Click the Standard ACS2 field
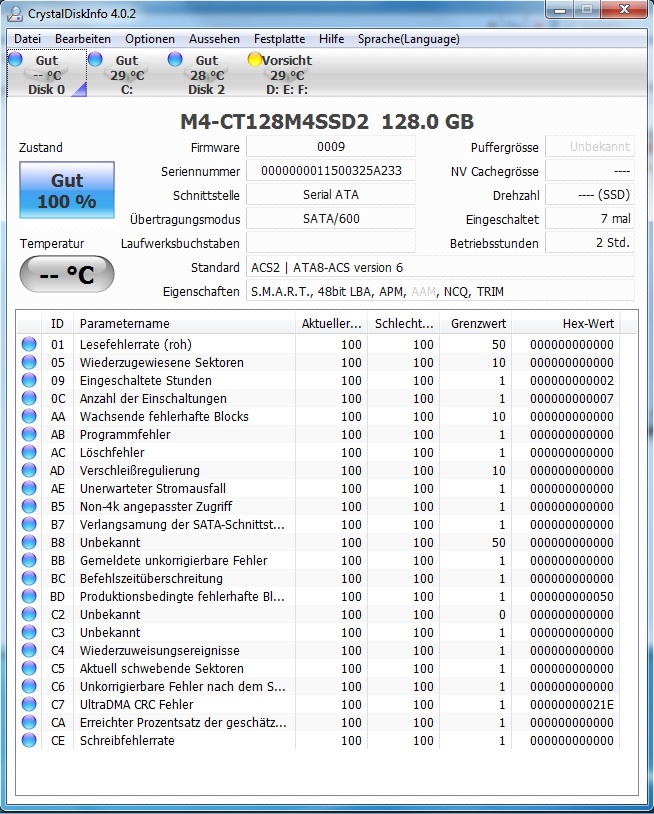 [440, 267]
